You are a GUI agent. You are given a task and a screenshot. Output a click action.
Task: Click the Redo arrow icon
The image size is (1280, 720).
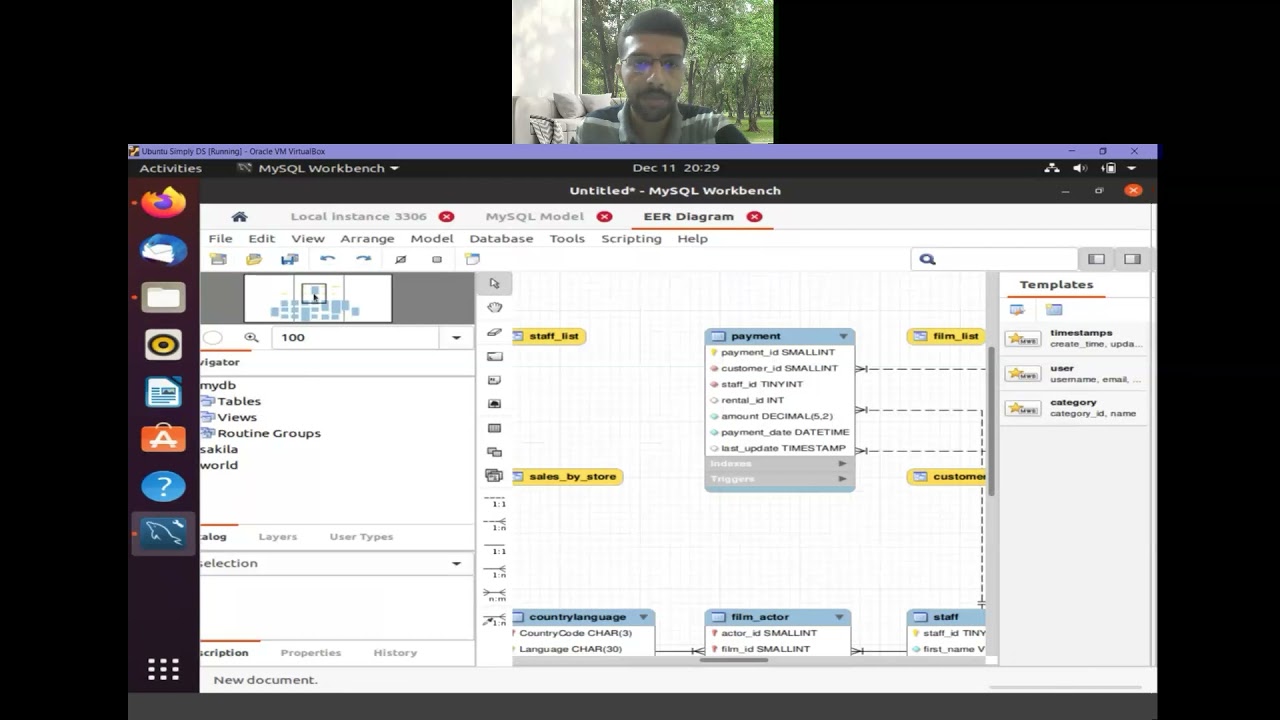pos(363,259)
